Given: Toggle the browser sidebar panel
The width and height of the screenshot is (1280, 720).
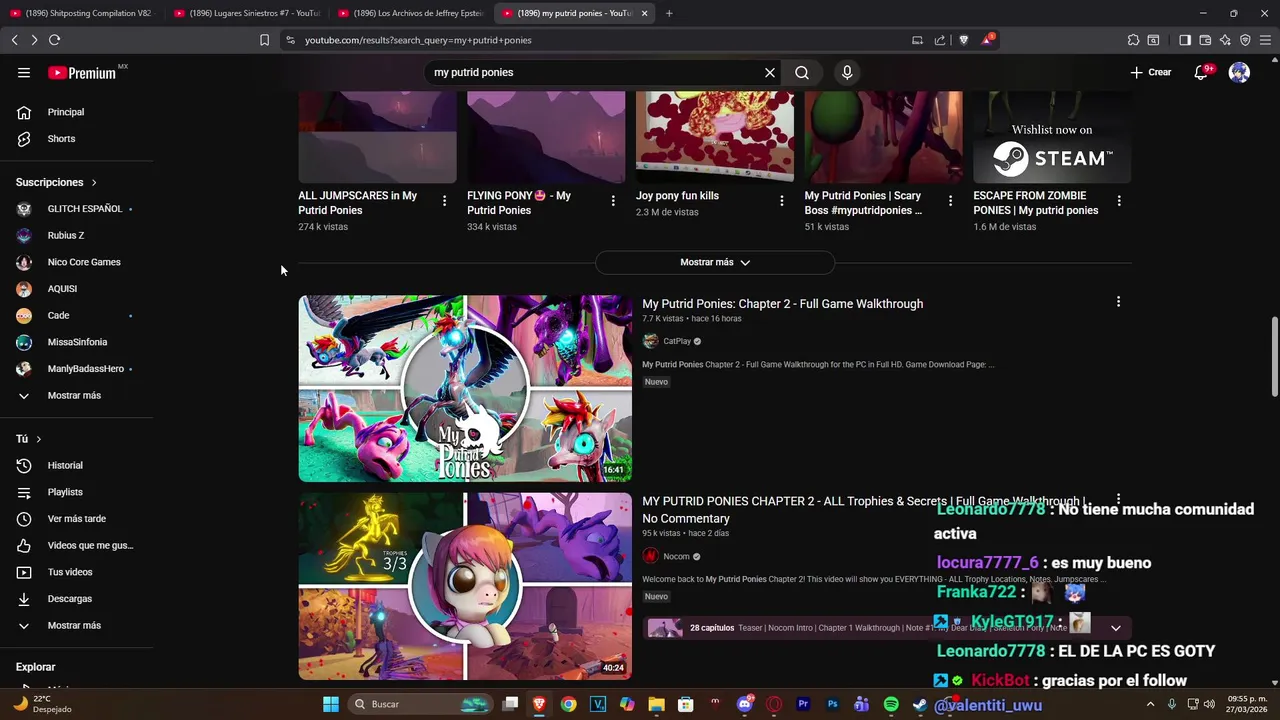Looking at the screenshot, I should coord(1185,40).
